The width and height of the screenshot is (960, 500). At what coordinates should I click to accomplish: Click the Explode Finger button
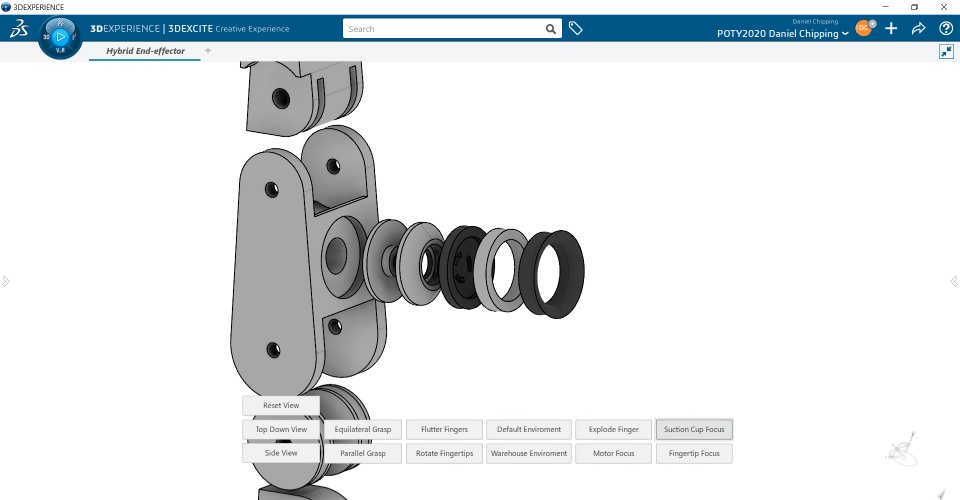(x=613, y=429)
